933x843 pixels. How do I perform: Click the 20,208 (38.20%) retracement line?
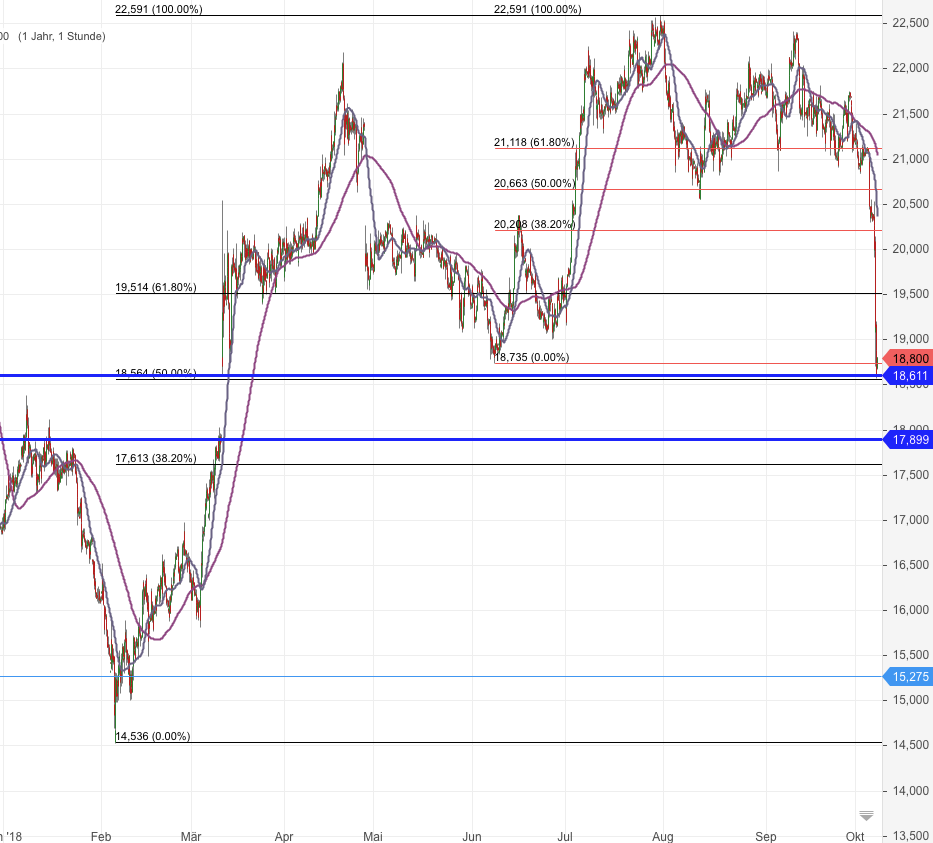(x=533, y=224)
